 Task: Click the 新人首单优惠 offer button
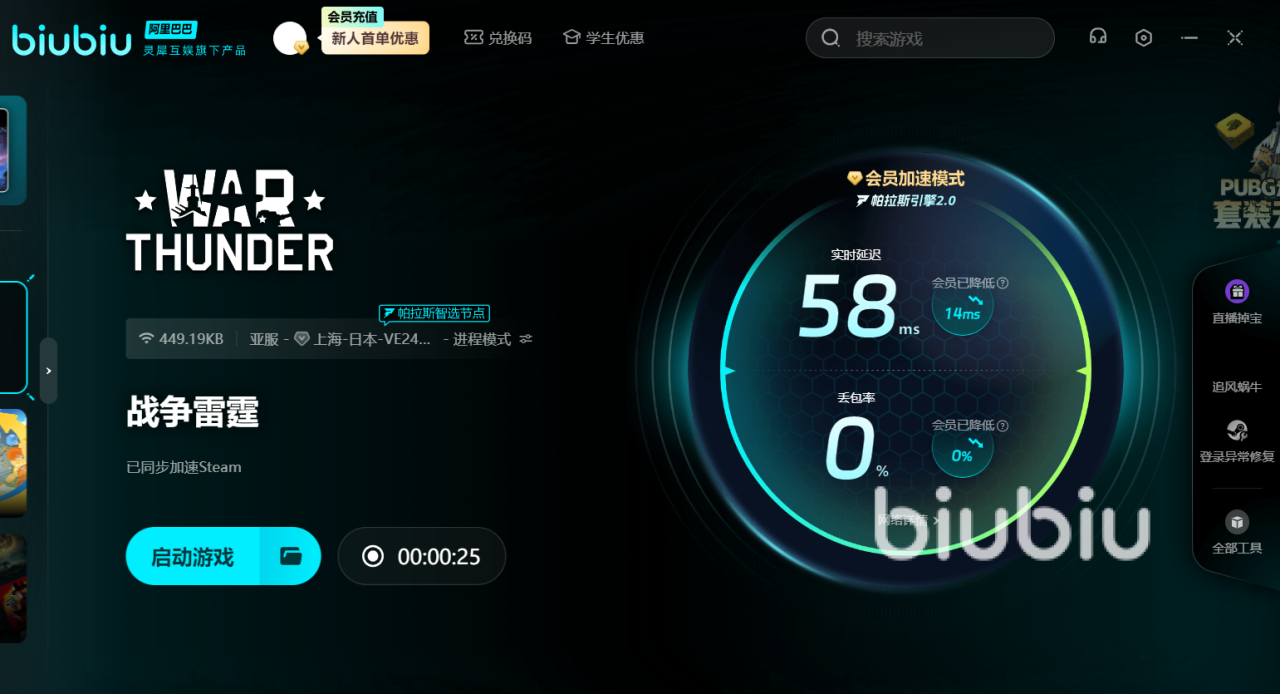click(x=375, y=38)
